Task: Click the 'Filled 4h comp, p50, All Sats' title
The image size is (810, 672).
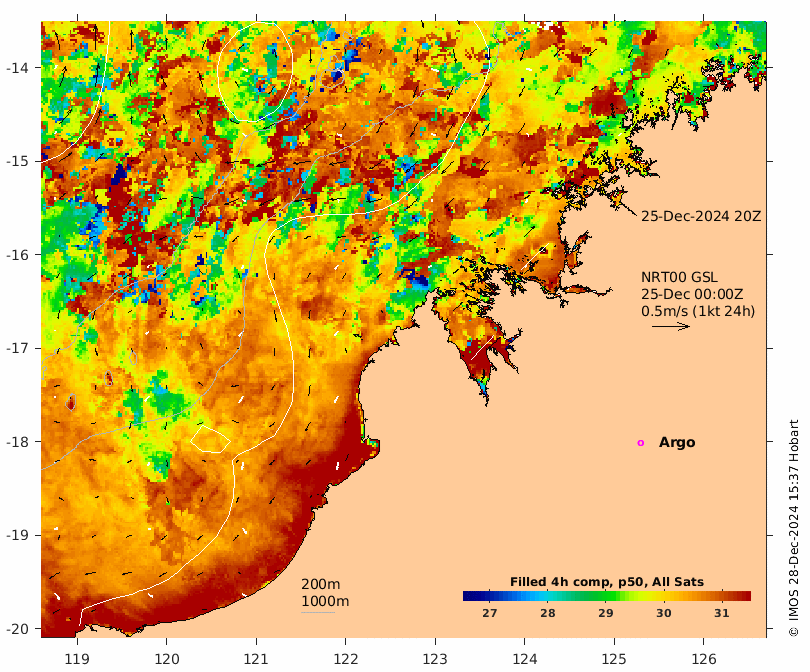Action: pos(607,582)
